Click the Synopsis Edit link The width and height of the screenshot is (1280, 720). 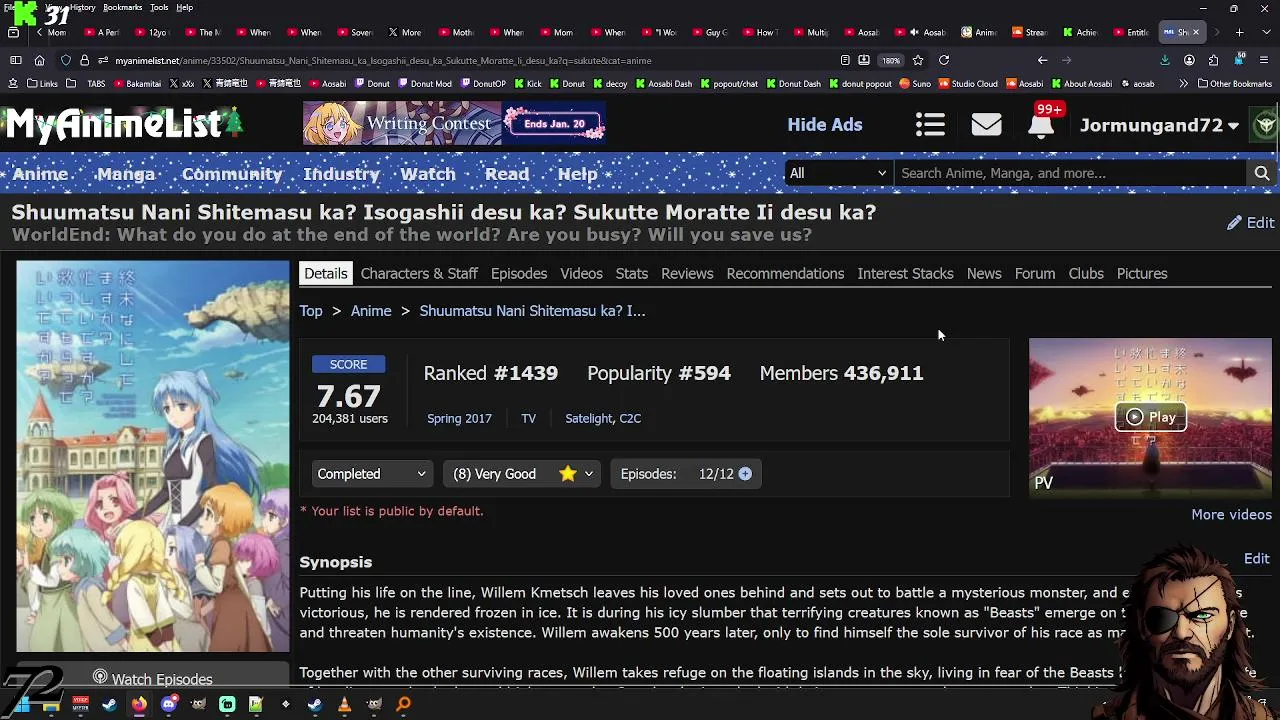(1256, 559)
